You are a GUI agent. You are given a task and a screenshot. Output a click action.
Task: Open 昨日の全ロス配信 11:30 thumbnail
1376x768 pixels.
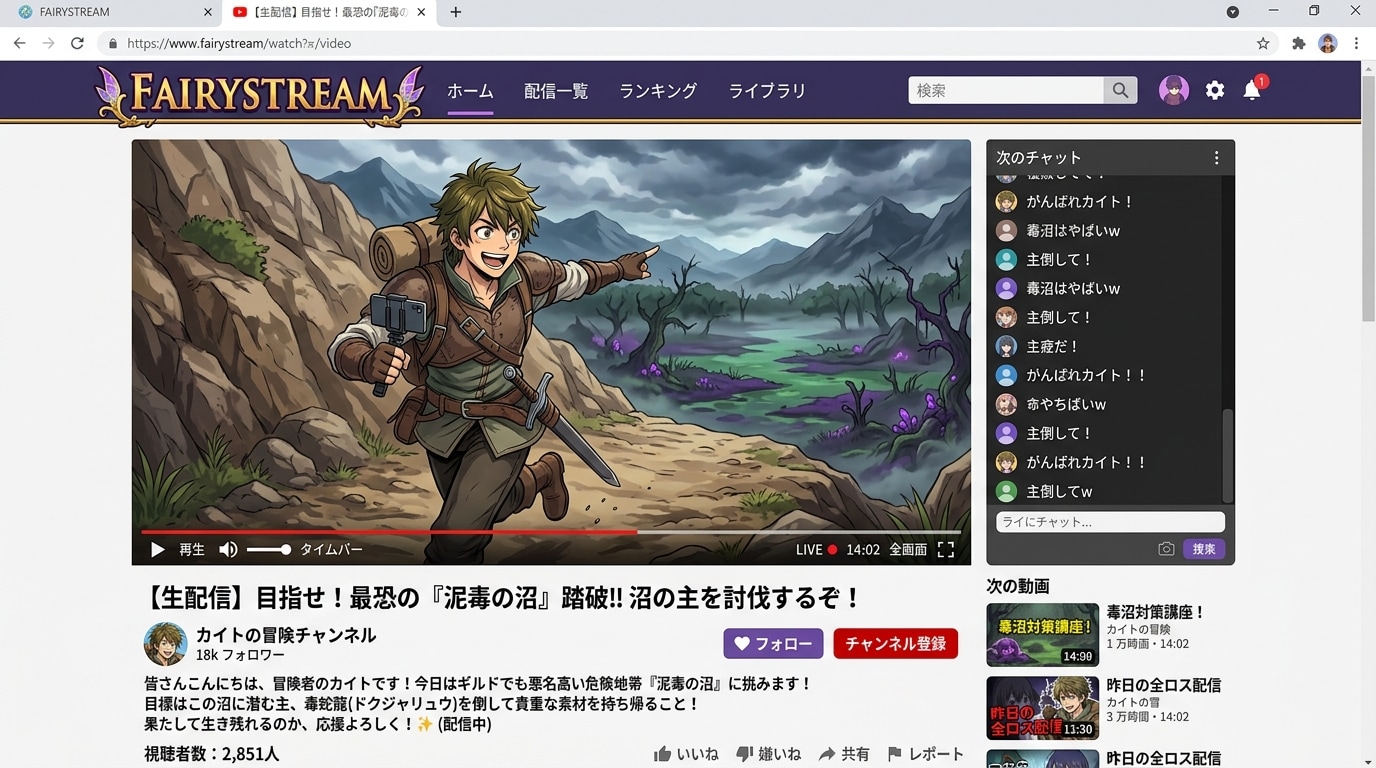tap(1042, 708)
